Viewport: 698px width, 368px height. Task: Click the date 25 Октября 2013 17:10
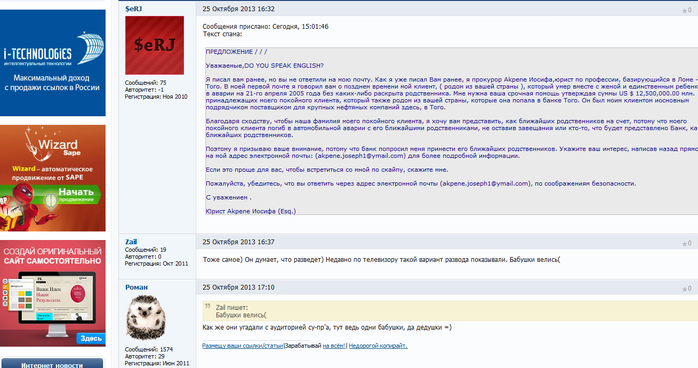click(x=239, y=287)
